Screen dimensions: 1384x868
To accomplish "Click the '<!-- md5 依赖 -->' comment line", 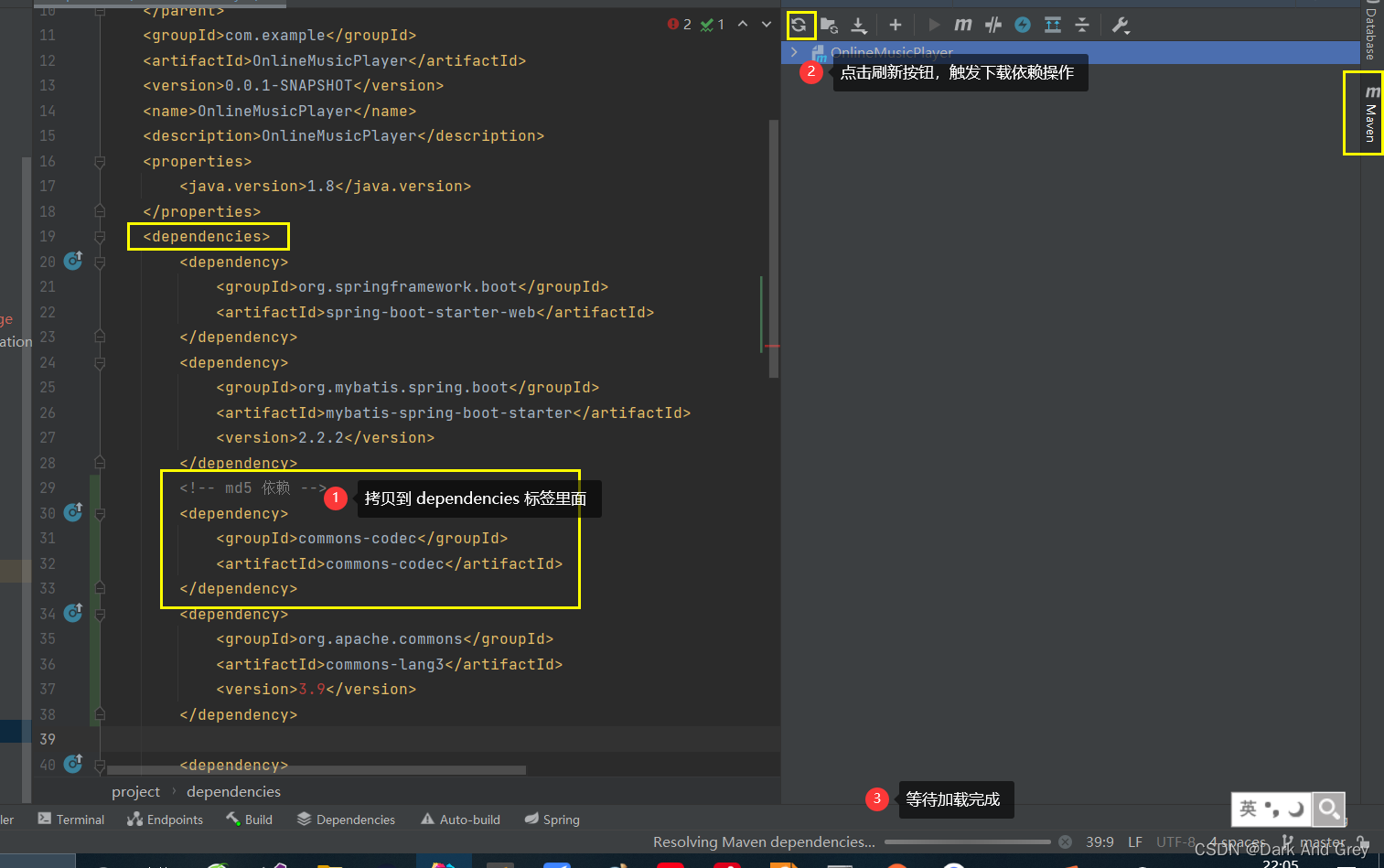I will [x=252, y=488].
